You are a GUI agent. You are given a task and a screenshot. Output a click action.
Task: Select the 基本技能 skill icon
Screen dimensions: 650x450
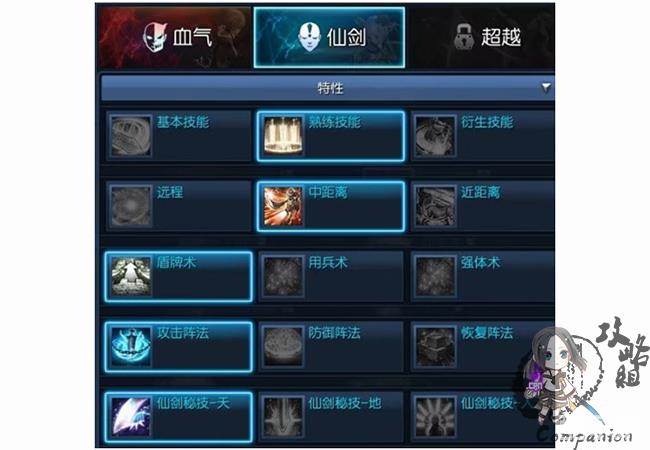coord(131,136)
